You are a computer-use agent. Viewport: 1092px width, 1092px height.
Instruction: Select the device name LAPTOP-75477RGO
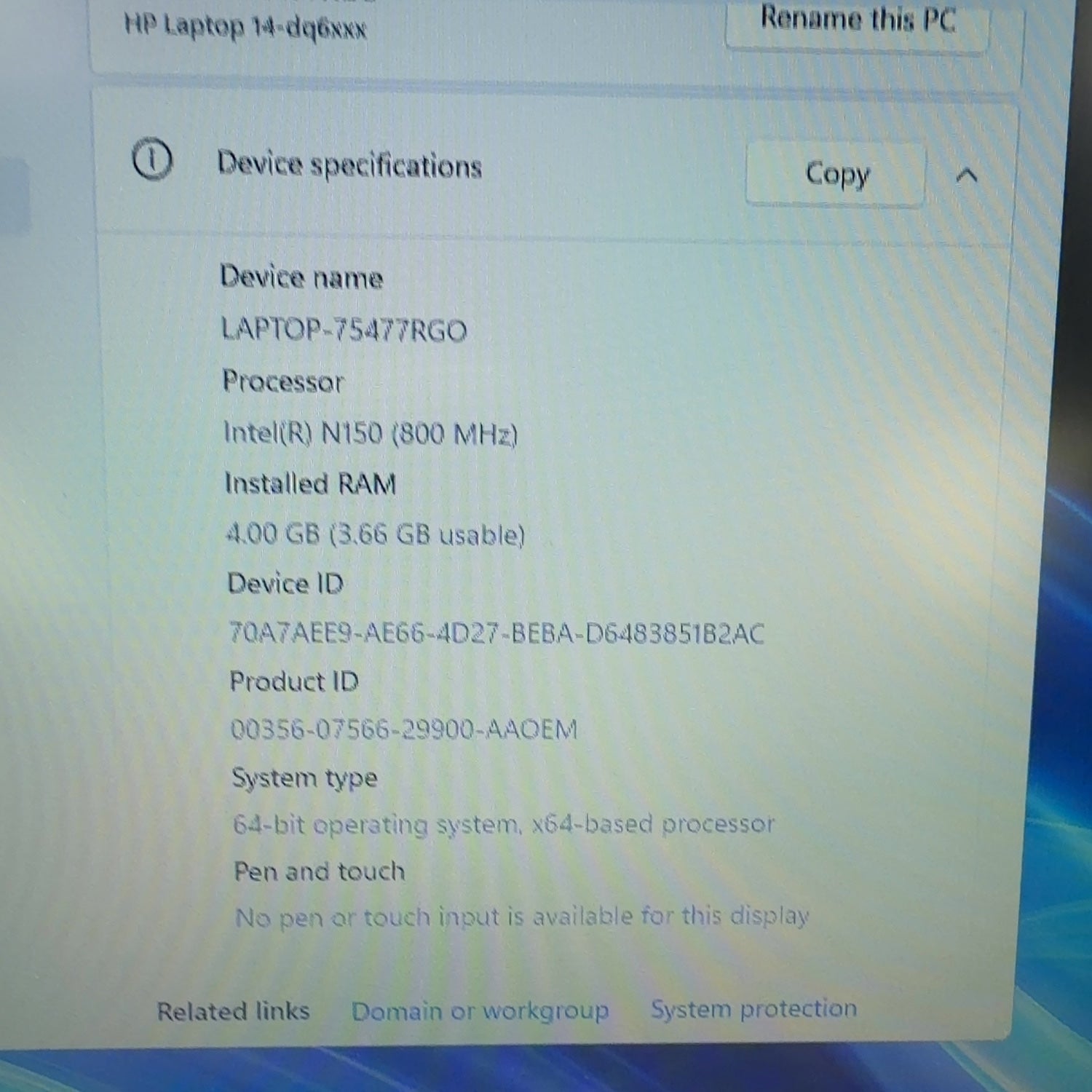344,330
